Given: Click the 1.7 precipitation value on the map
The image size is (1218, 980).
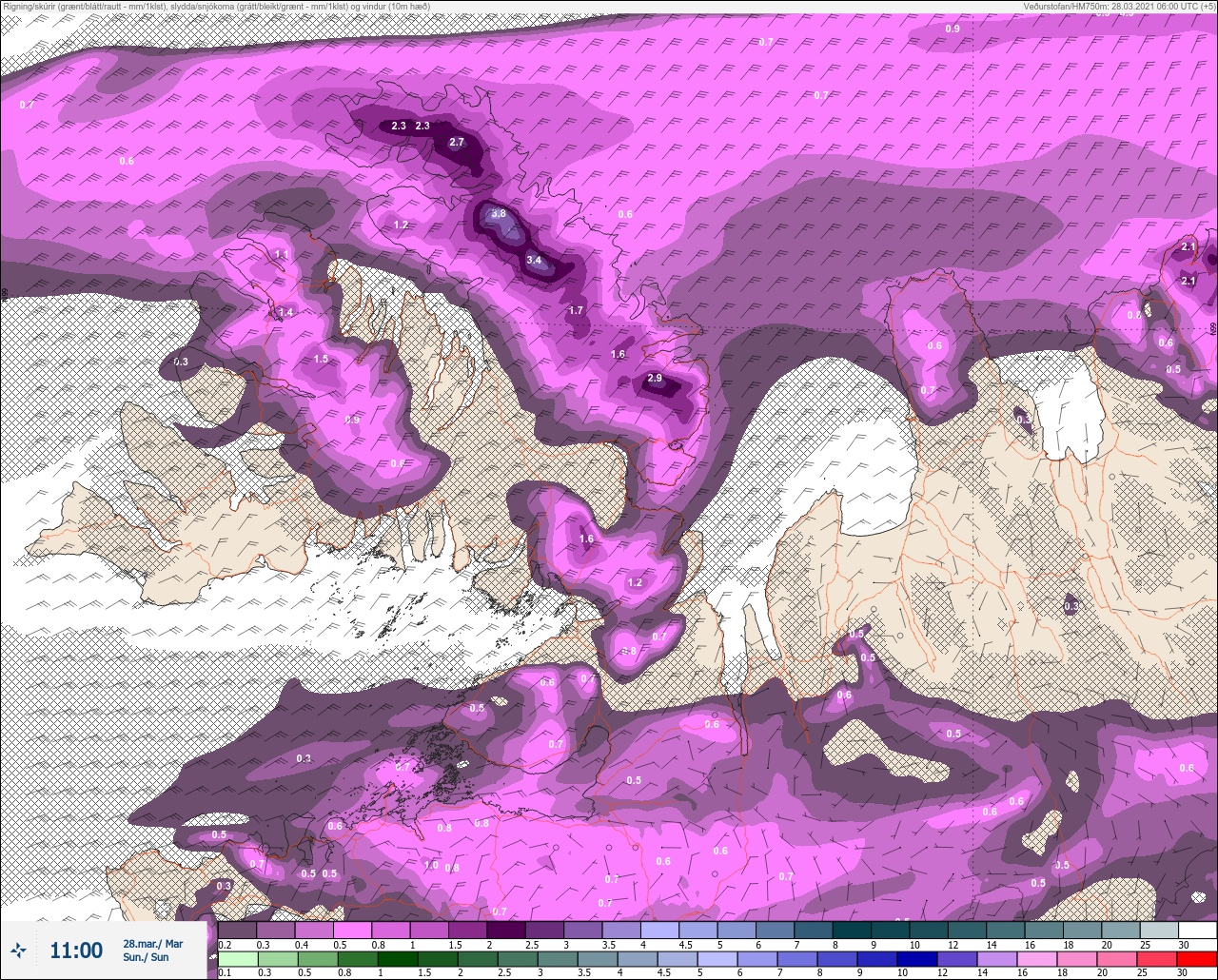Looking at the screenshot, I should (x=576, y=311).
